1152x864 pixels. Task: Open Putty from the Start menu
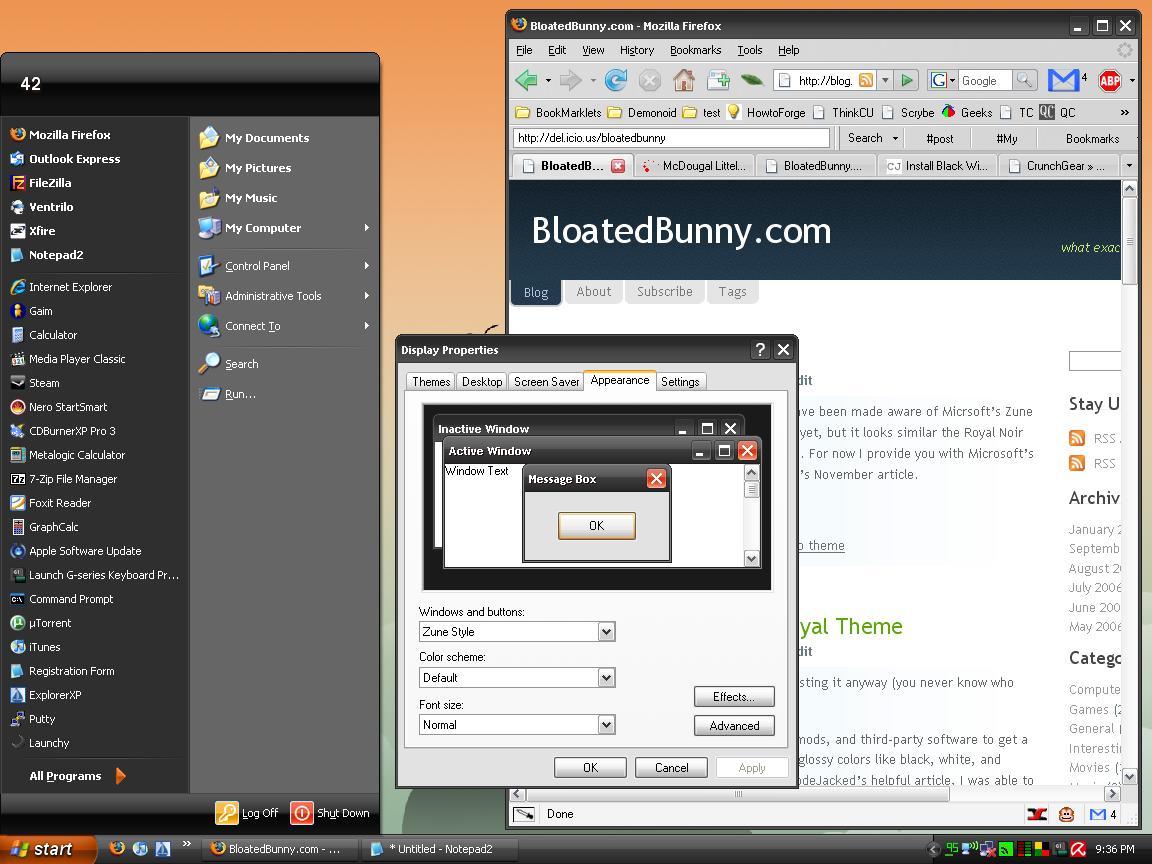pyautogui.click(x=33, y=719)
